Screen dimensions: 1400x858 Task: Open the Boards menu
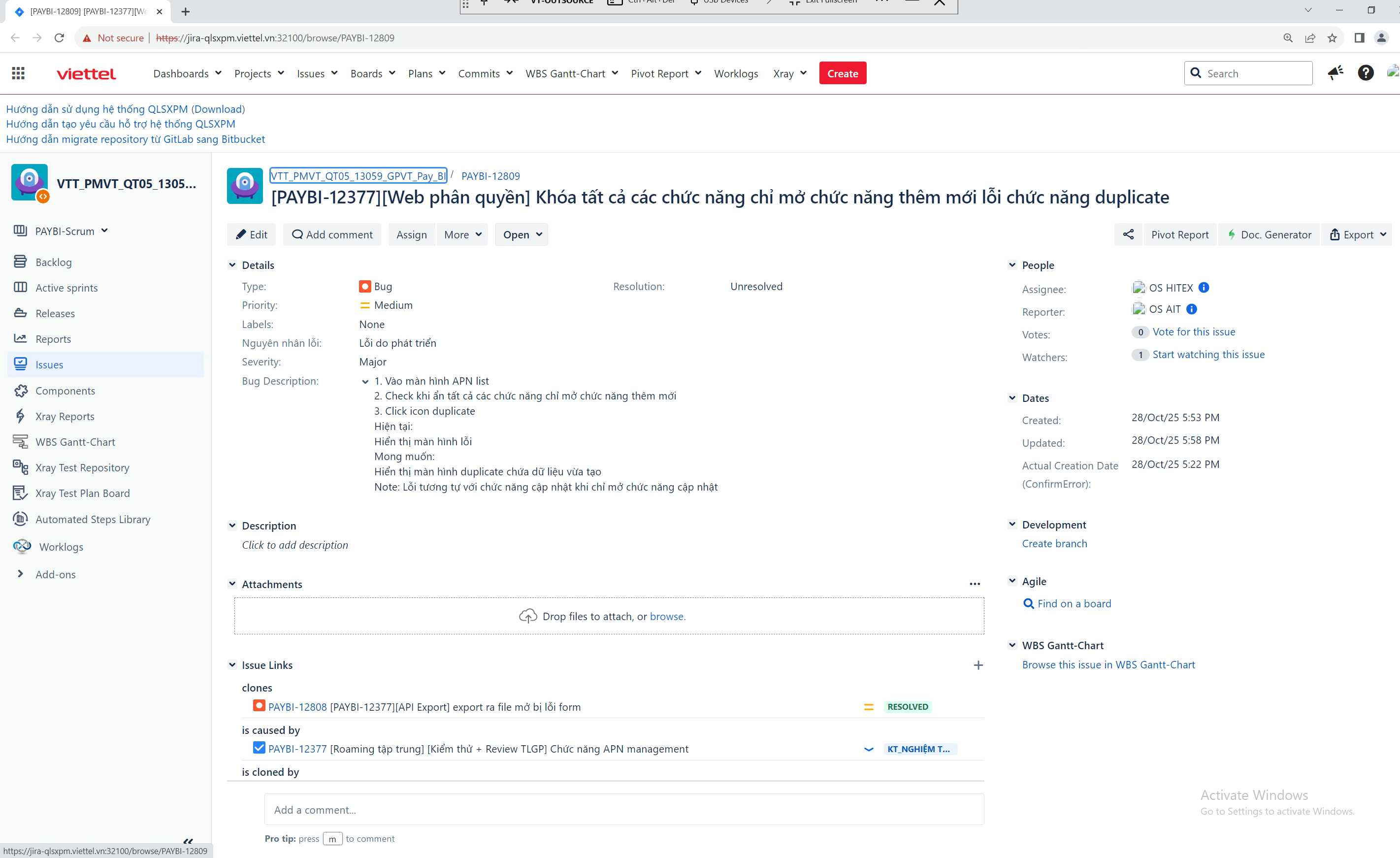pyautogui.click(x=372, y=73)
